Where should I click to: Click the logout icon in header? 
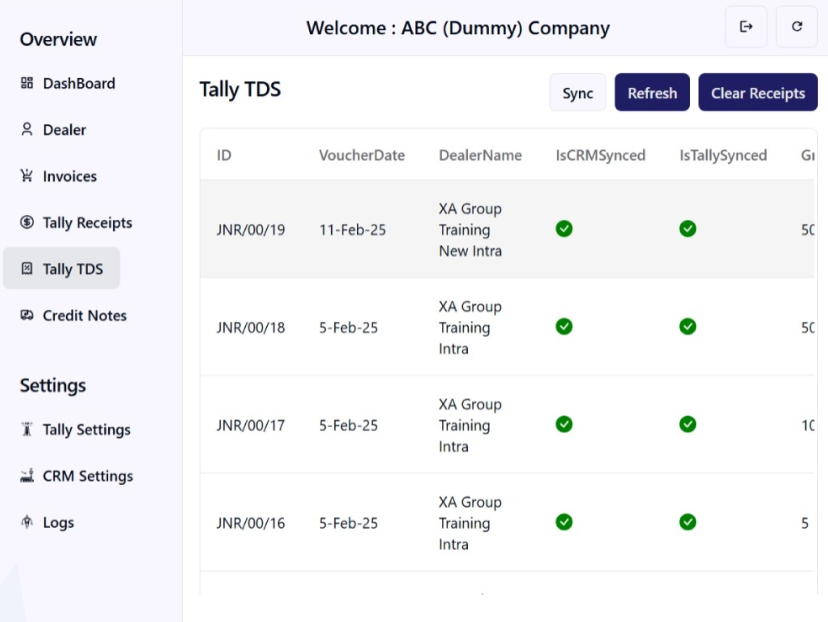(x=746, y=27)
